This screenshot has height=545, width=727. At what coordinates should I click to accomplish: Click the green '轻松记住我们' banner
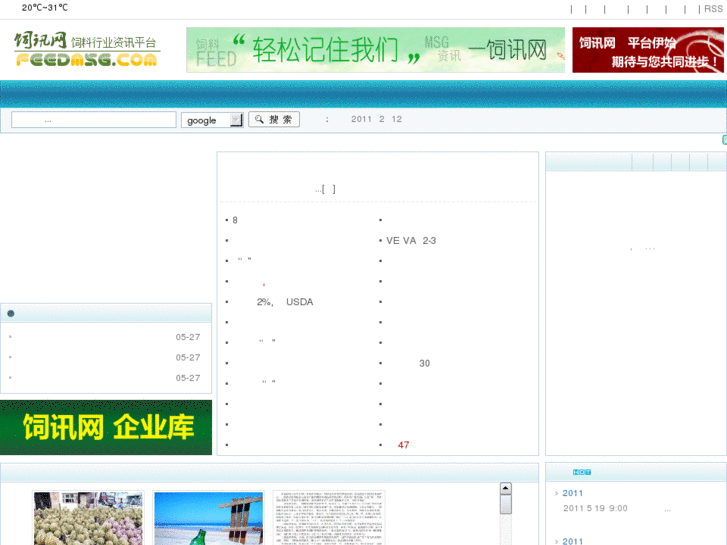[376, 50]
